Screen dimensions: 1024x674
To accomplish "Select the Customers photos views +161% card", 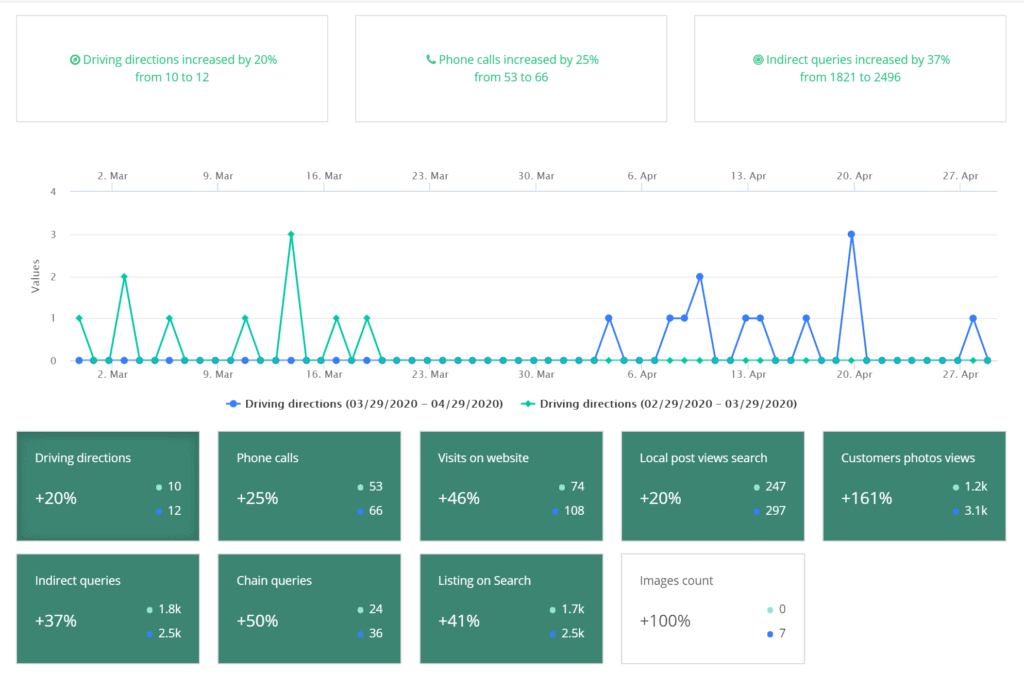I will [x=914, y=486].
